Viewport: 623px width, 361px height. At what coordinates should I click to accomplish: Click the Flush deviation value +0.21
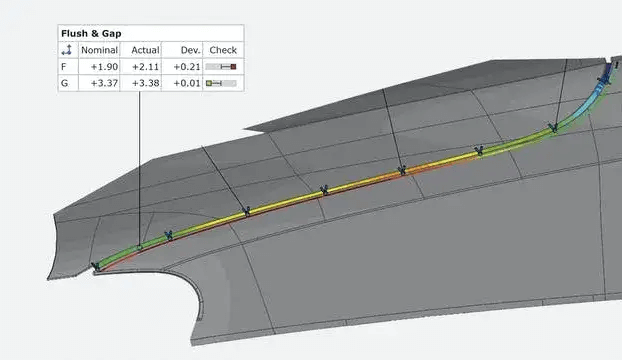(x=187, y=67)
